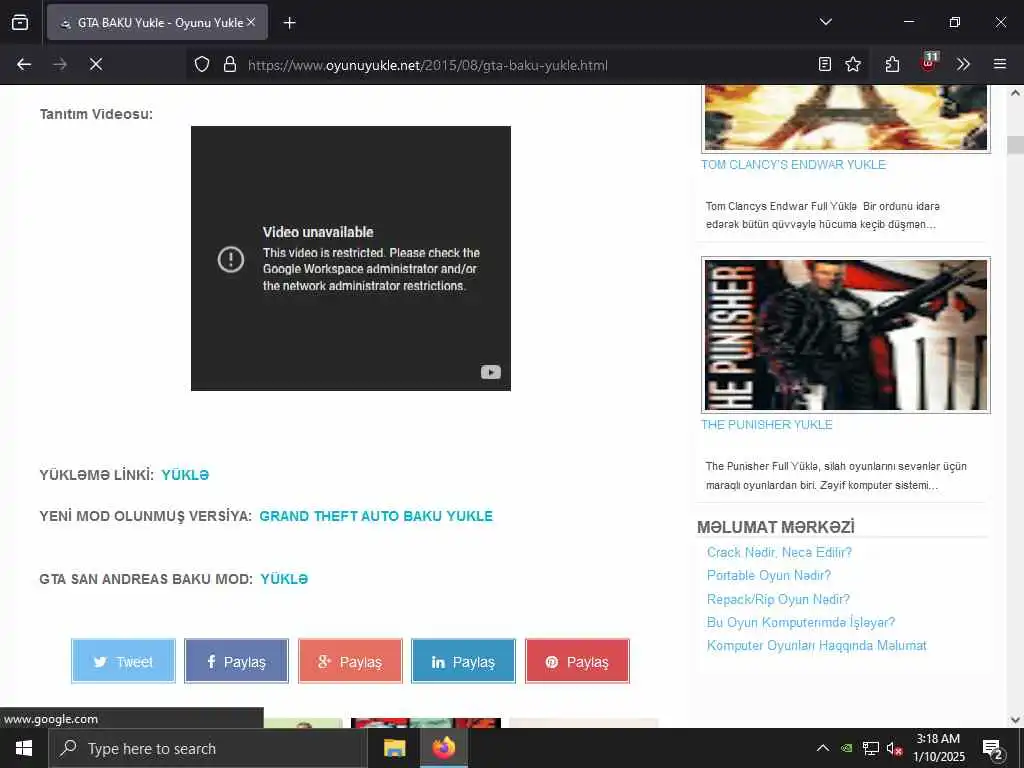Share on Google Plus Paylaş button
The width and height of the screenshot is (1024, 768).
coord(350,661)
